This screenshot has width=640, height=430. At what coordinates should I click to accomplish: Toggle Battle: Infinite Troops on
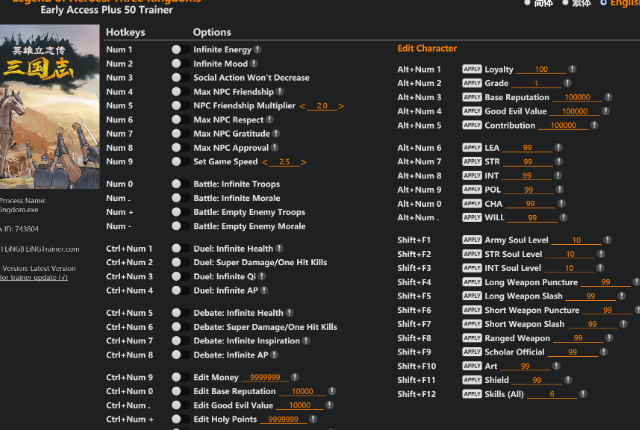pos(176,184)
